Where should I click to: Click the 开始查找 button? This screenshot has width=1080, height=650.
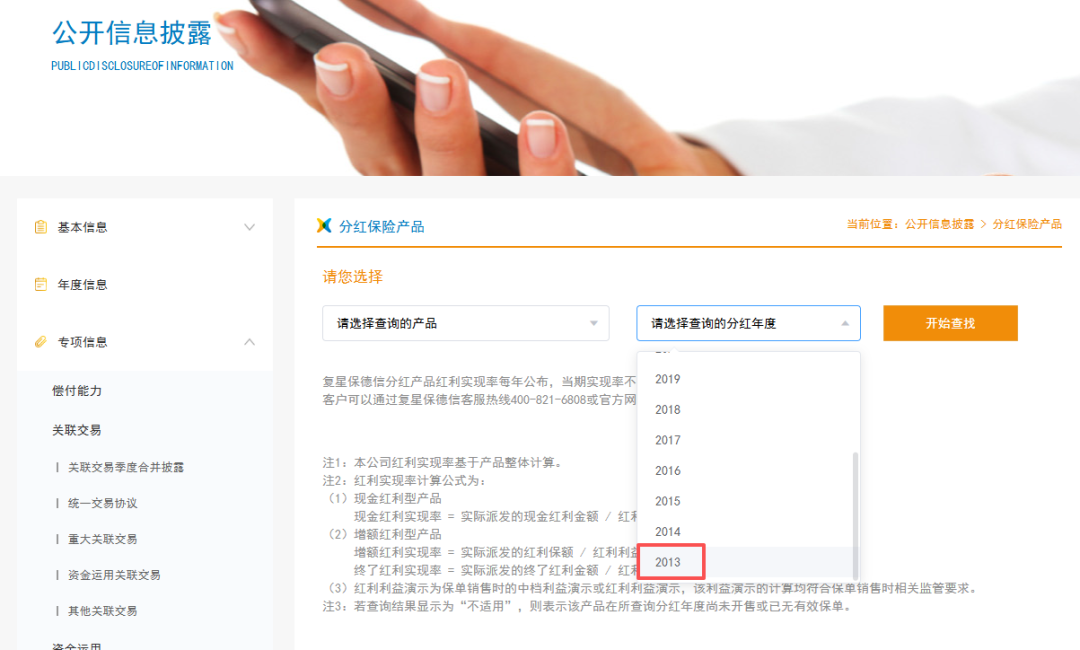[950, 323]
